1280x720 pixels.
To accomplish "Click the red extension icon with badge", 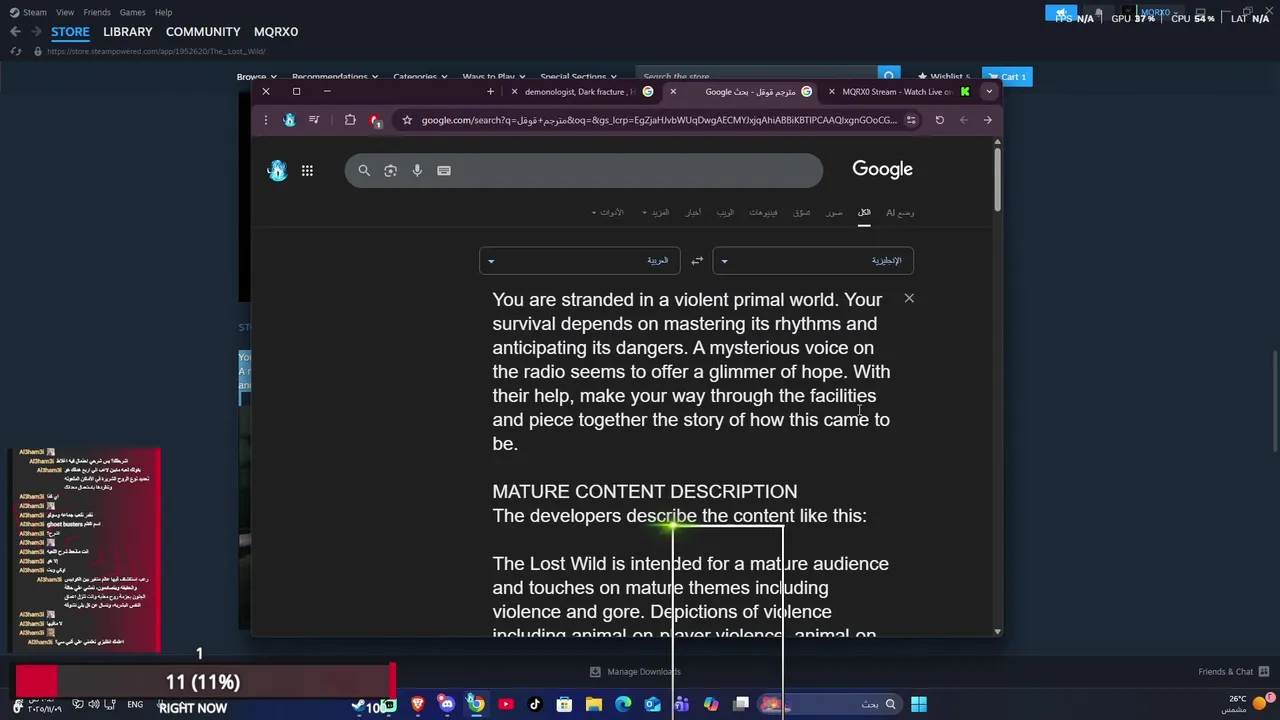I will pyautogui.click(x=376, y=120).
